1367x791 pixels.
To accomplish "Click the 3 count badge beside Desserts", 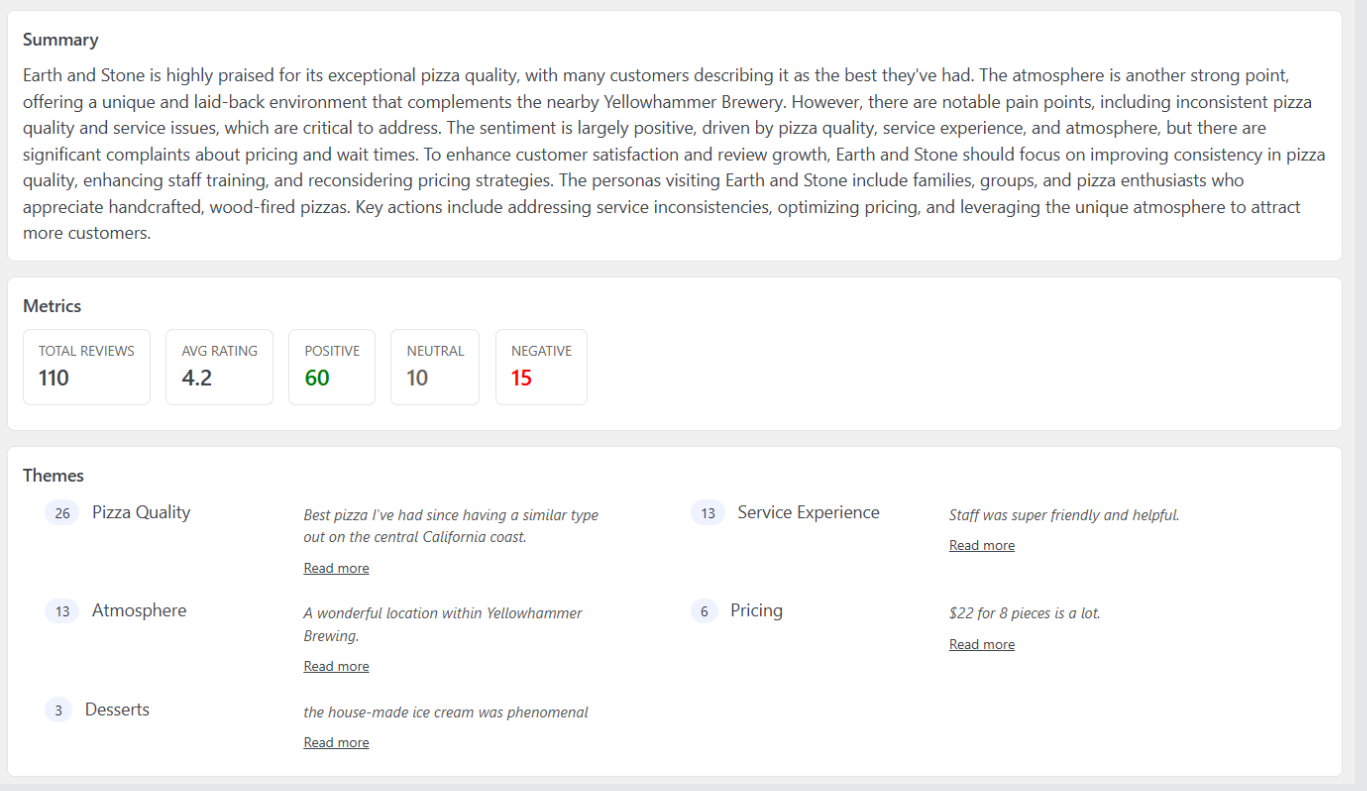I will [58, 710].
